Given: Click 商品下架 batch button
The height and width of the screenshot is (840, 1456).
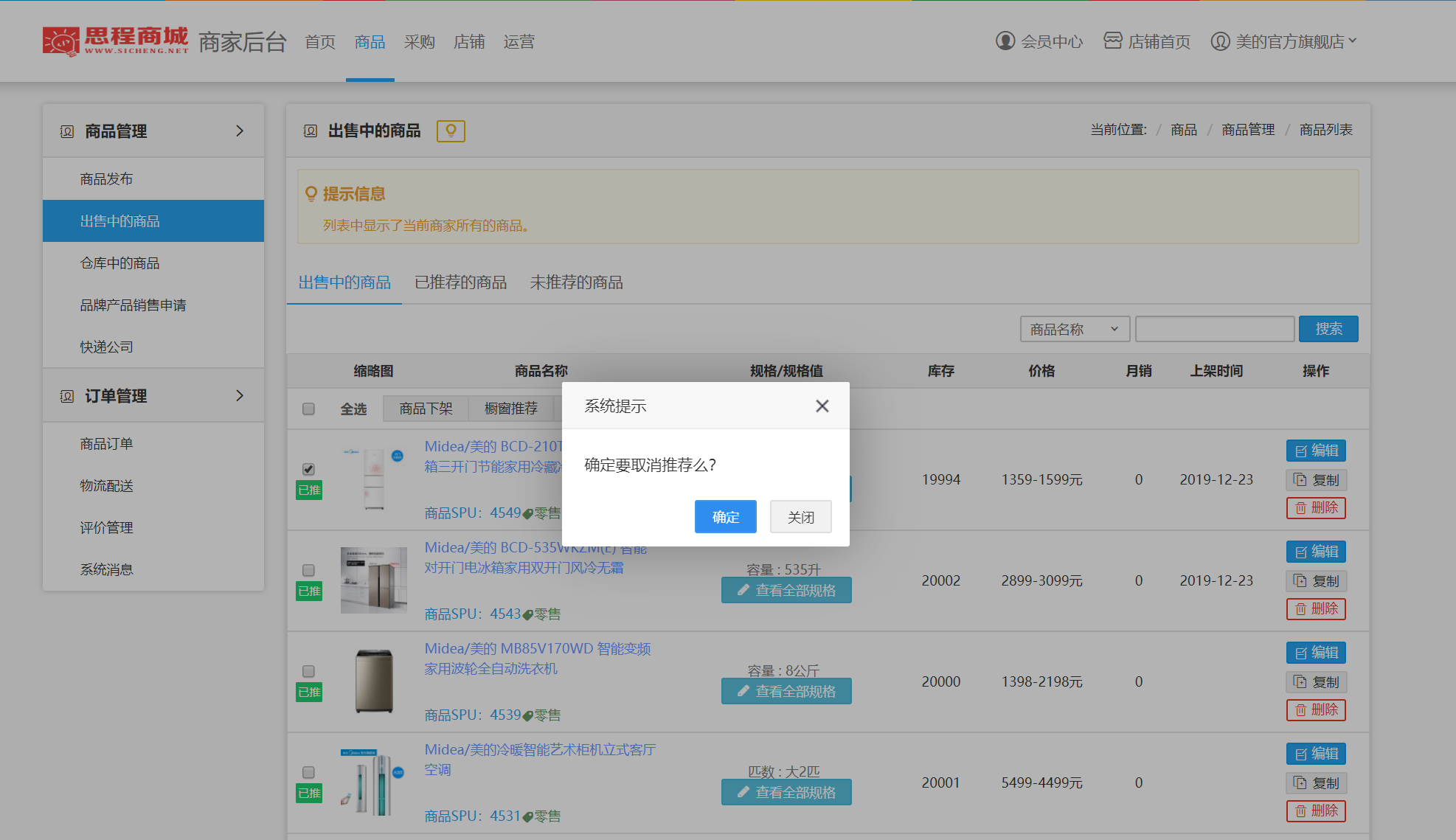Looking at the screenshot, I should tap(426, 409).
